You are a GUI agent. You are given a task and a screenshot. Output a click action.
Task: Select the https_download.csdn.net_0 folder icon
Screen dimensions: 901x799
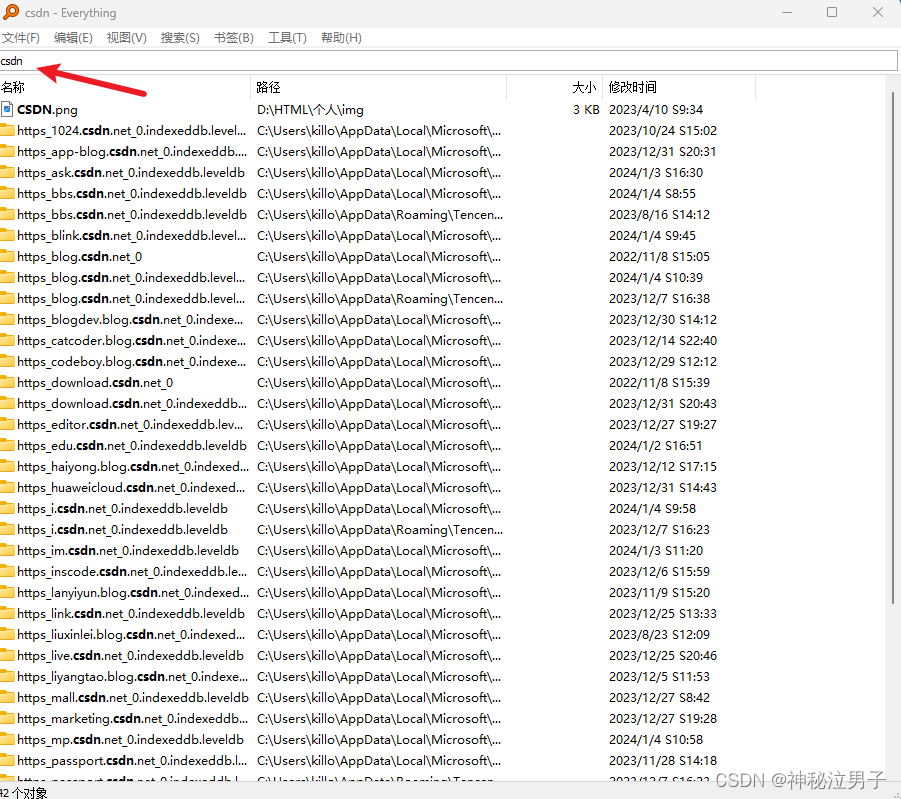pyautogui.click(x=7, y=382)
